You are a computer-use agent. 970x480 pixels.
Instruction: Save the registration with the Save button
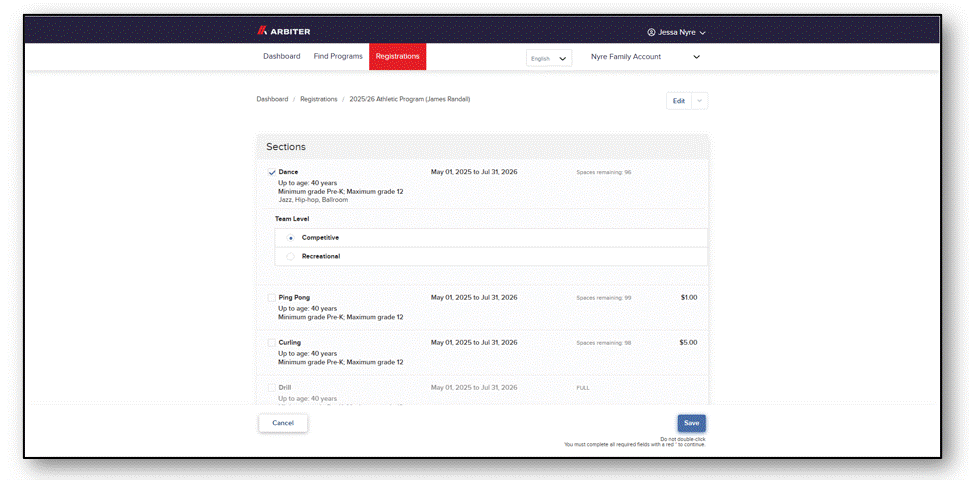(692, 423)
